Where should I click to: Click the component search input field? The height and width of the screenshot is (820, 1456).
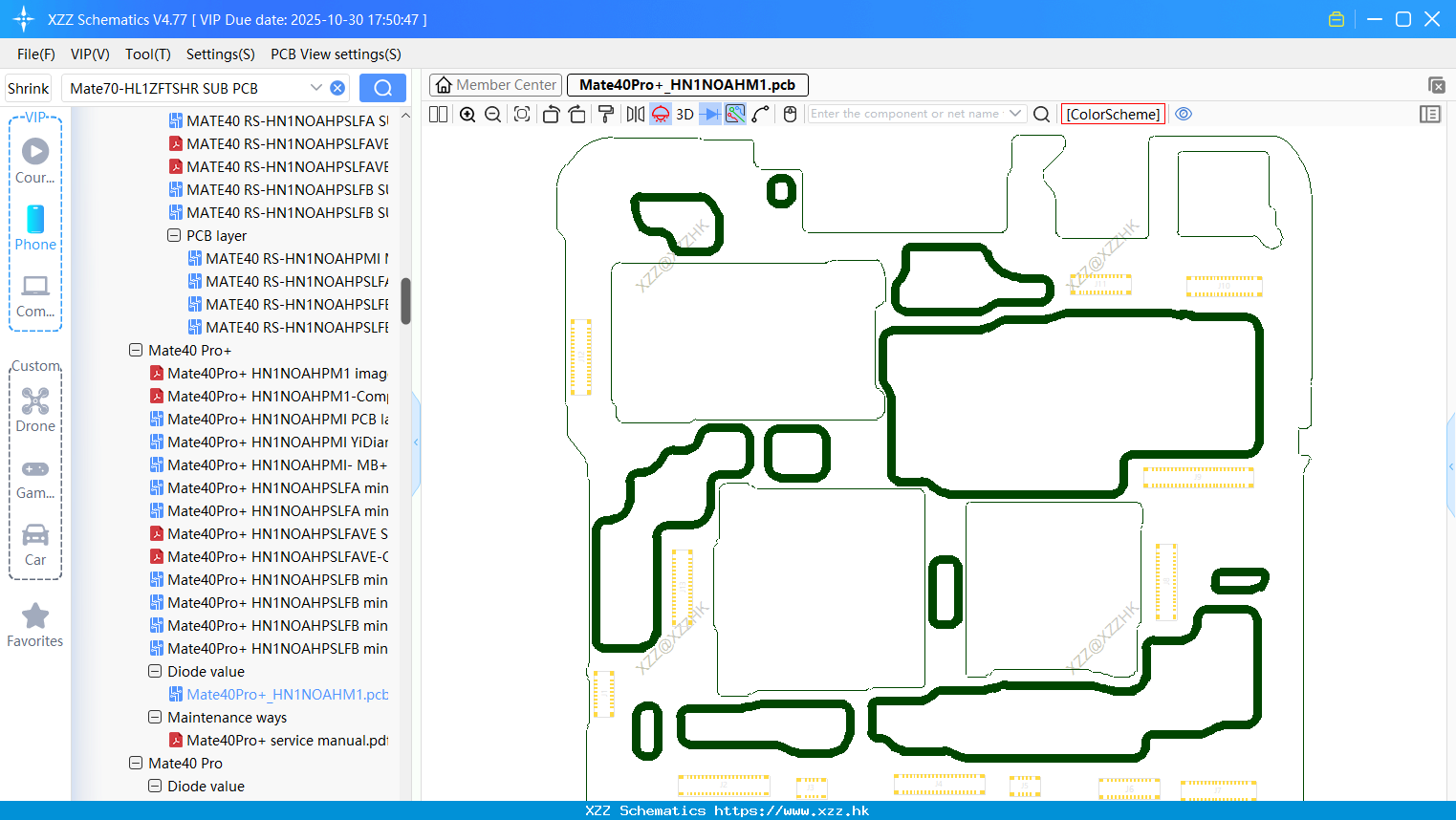[904, 114]
